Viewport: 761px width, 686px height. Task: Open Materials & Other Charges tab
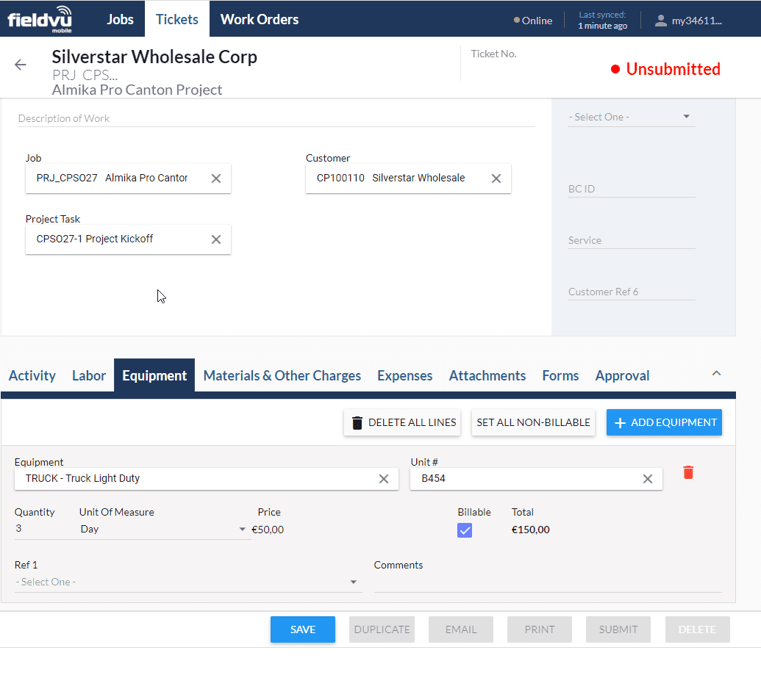coord(282,375)
